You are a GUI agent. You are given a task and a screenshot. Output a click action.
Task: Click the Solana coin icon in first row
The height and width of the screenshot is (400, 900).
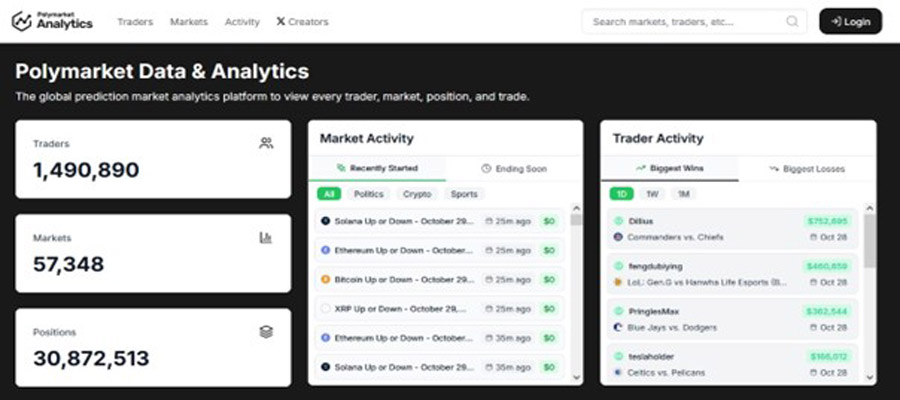[325, 221]
